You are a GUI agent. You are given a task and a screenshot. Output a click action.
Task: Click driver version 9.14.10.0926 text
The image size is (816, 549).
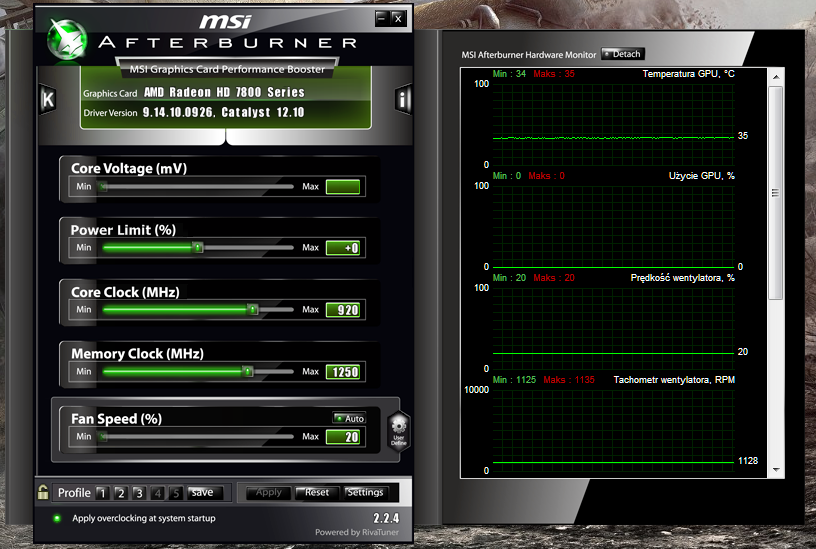point(177,112)
